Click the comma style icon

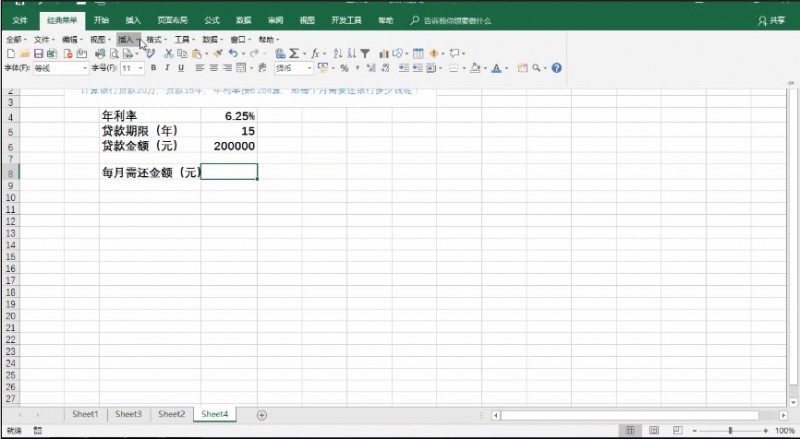357,67
